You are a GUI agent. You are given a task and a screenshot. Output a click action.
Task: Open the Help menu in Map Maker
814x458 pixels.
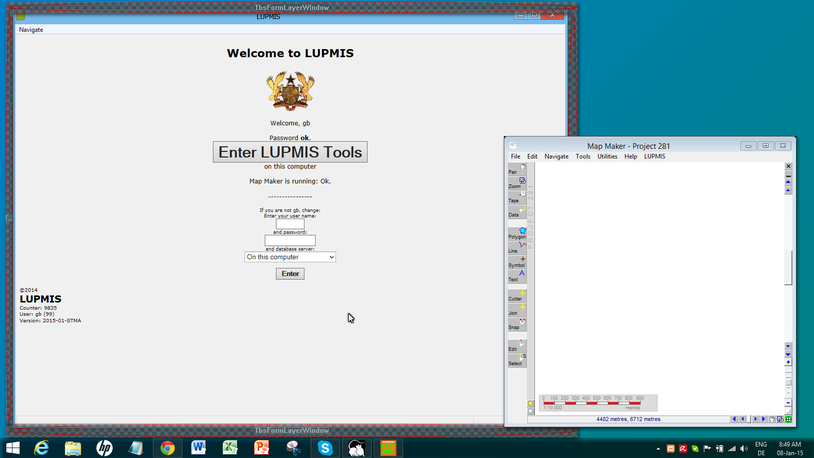pos(630,156)
